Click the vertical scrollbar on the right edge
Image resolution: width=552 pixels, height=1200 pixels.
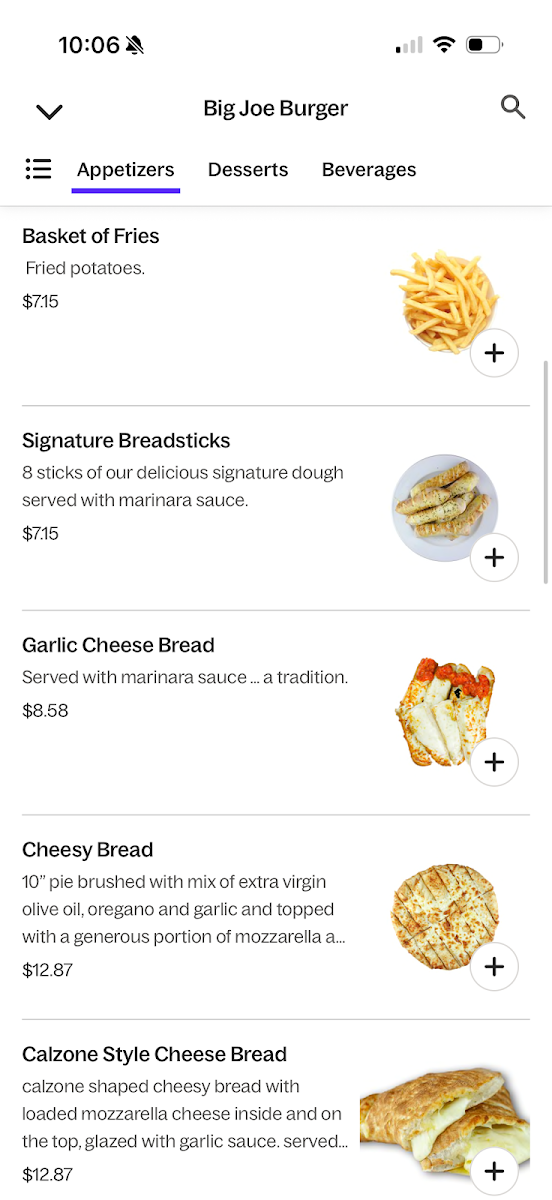pos(545,472)
